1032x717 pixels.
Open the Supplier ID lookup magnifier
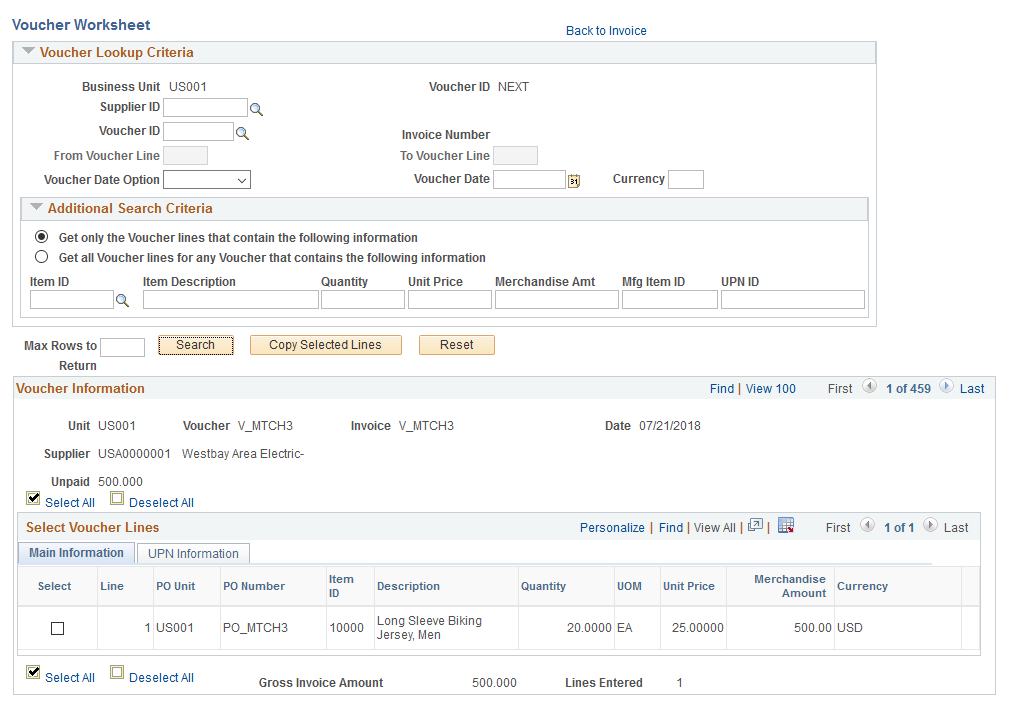point(256,109)
